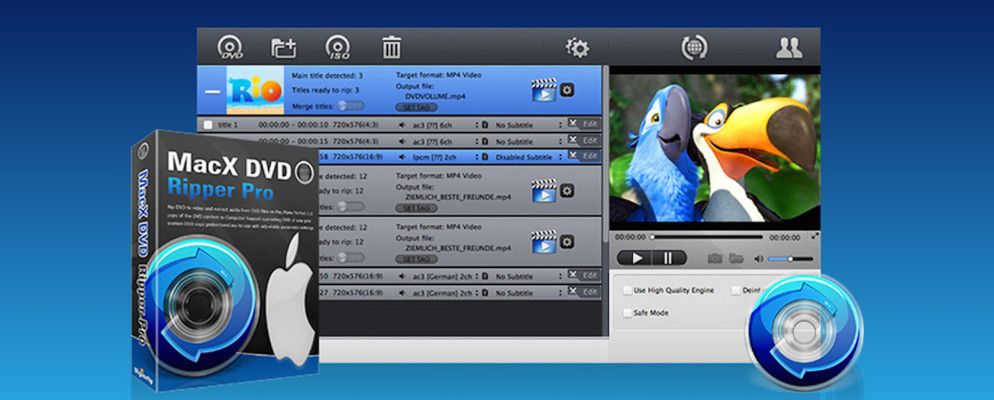This screenshot has height=400, width=994.
Task: Click Edit button in the 00:00:10 row
Action: click(590, 124)
